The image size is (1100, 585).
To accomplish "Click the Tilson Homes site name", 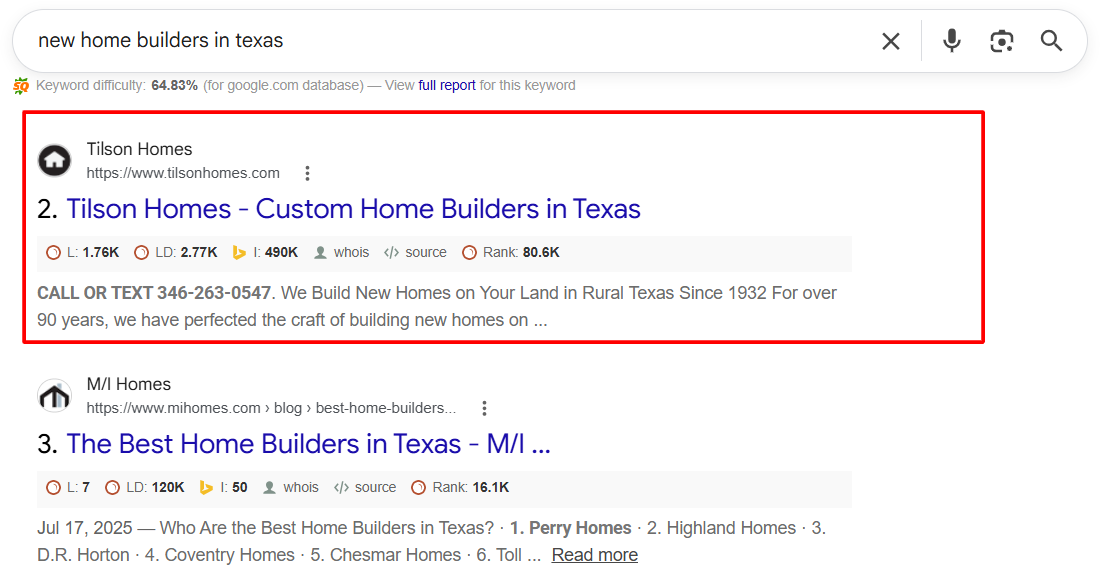I will point(140,149).
